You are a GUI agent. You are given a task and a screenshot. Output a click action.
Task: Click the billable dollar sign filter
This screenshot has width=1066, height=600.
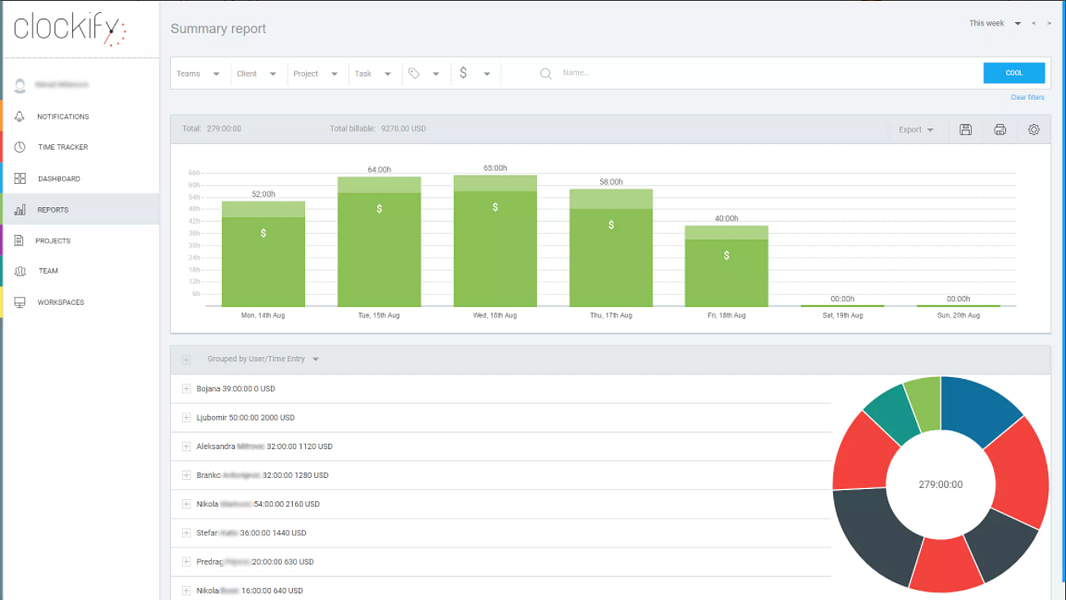[x=463, y=73]
